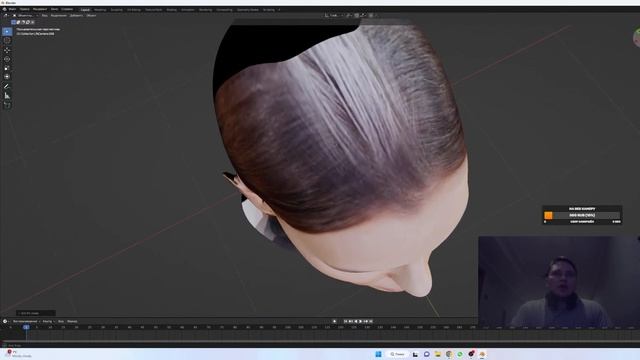The height and width of the screenshot is (360, 640).
Task: Click the blue current frame marker
Action: click(26, 327)
